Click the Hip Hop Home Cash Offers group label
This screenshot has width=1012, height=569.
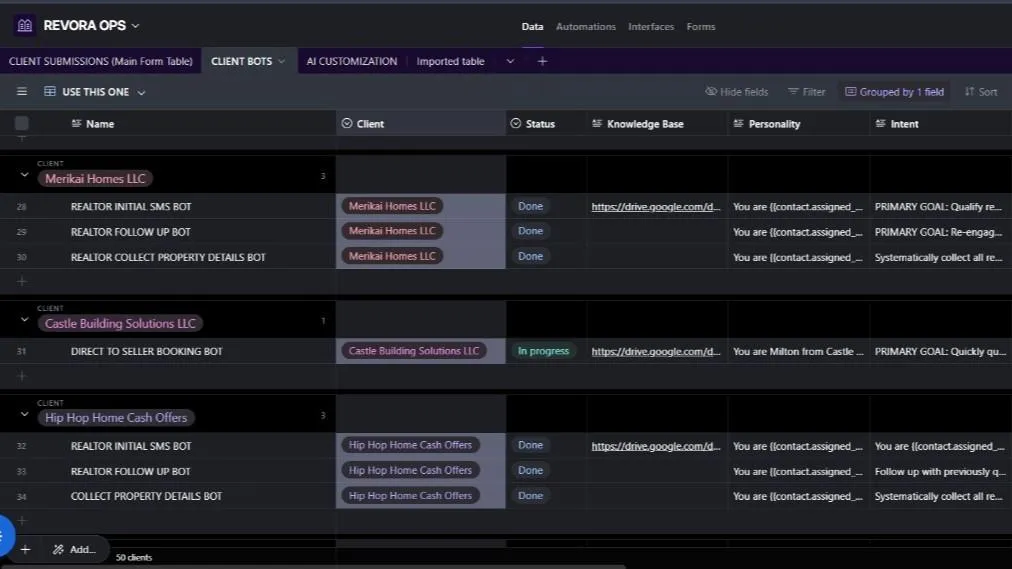point(116,417)
